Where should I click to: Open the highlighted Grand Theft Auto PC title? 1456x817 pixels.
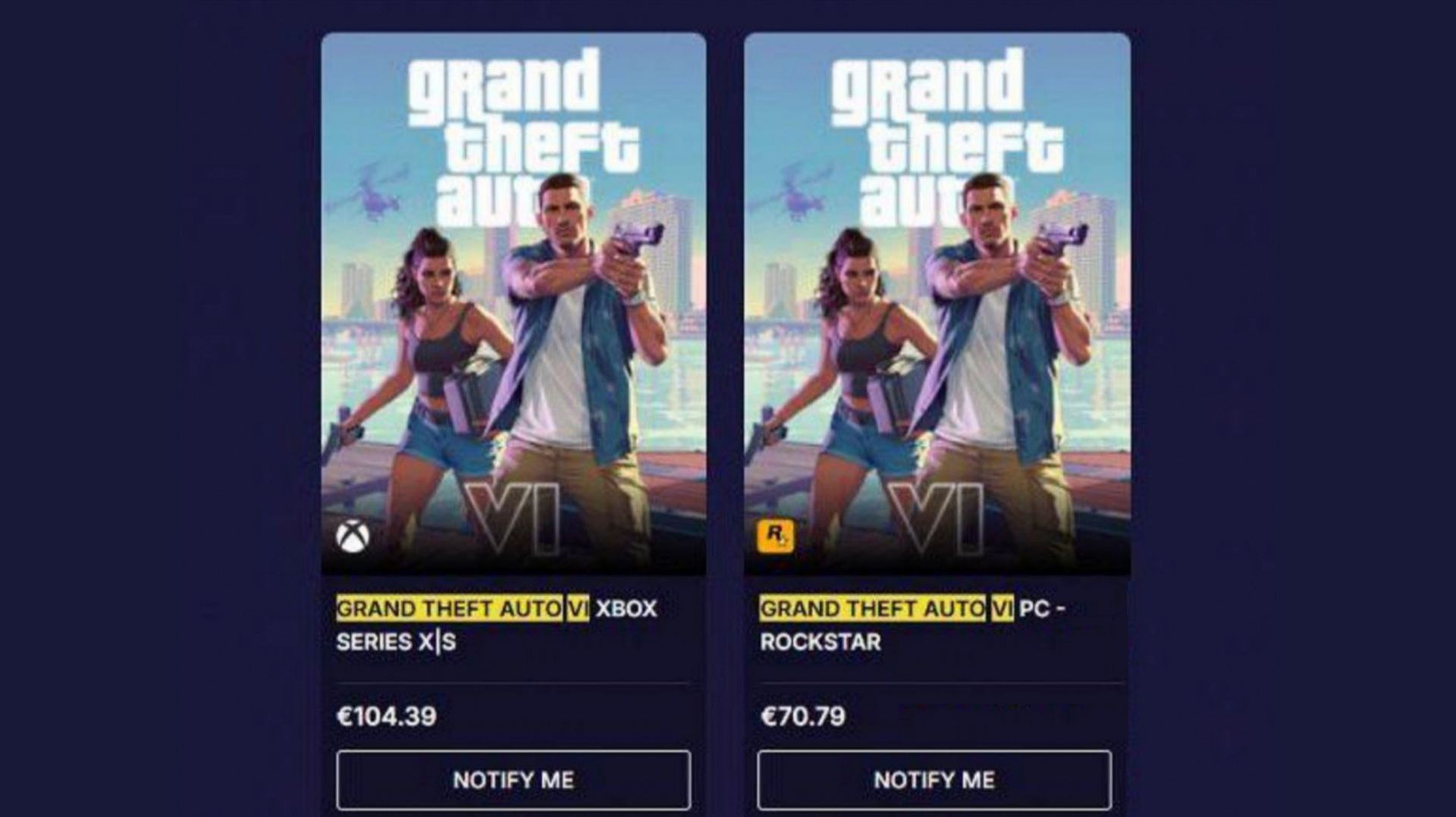[886, 609]
